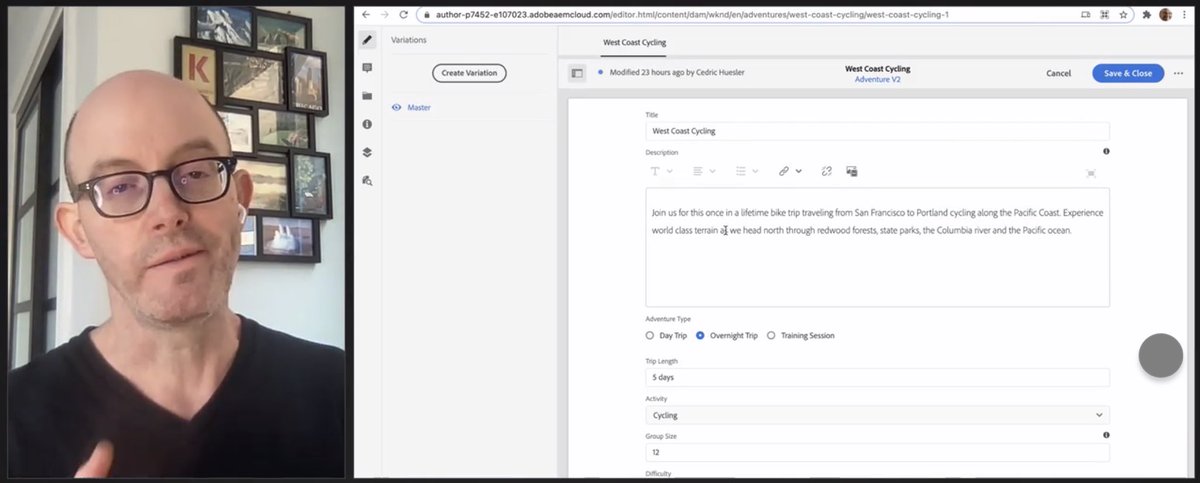This screenshot has height=483, width=1200.
Task: Open the Activity dropdown showing Cycling
Action: 877,415
